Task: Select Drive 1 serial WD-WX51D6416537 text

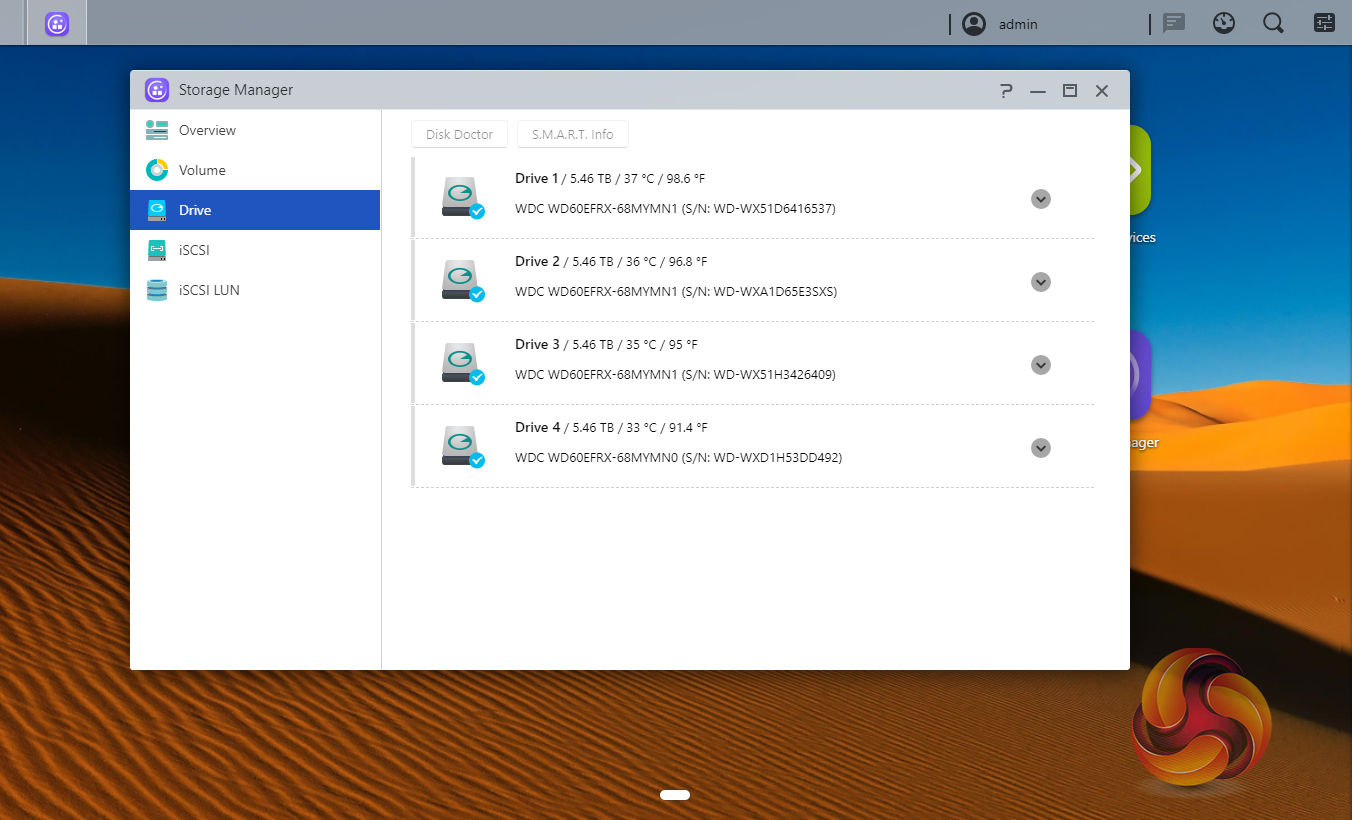Action: 759,209
